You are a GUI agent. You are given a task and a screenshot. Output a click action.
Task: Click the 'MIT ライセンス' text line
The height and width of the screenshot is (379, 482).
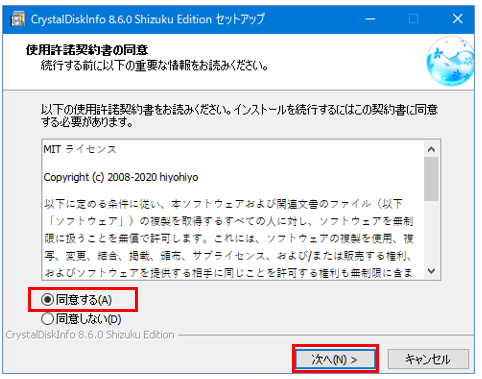80,149
